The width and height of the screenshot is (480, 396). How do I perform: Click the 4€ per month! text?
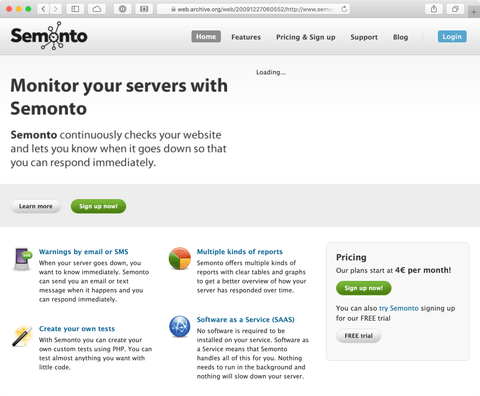coord(423,270)
